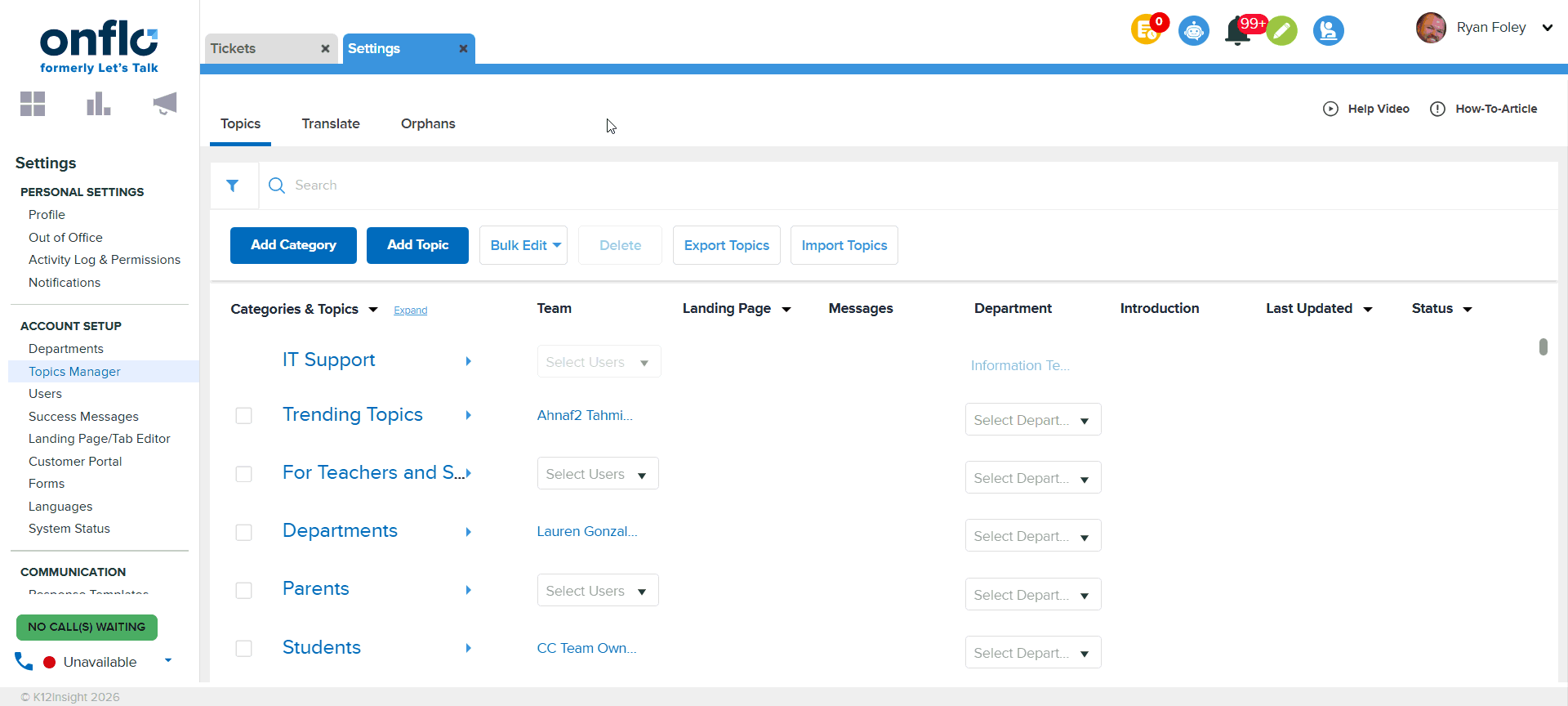1568x706 pixels.
Task: Check the Students category checkbox
Action: click(243, 648)
